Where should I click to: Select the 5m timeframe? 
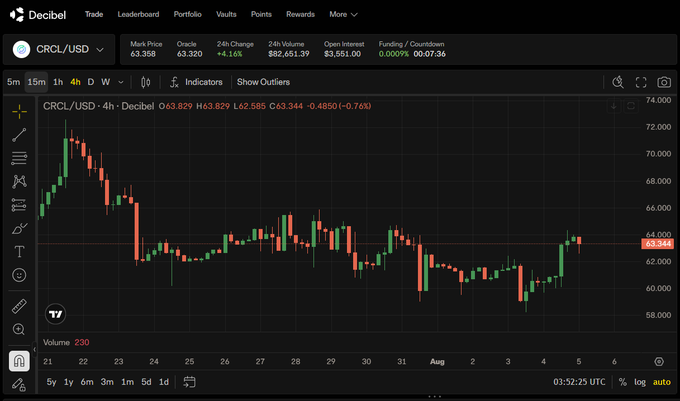pos(13,82)
